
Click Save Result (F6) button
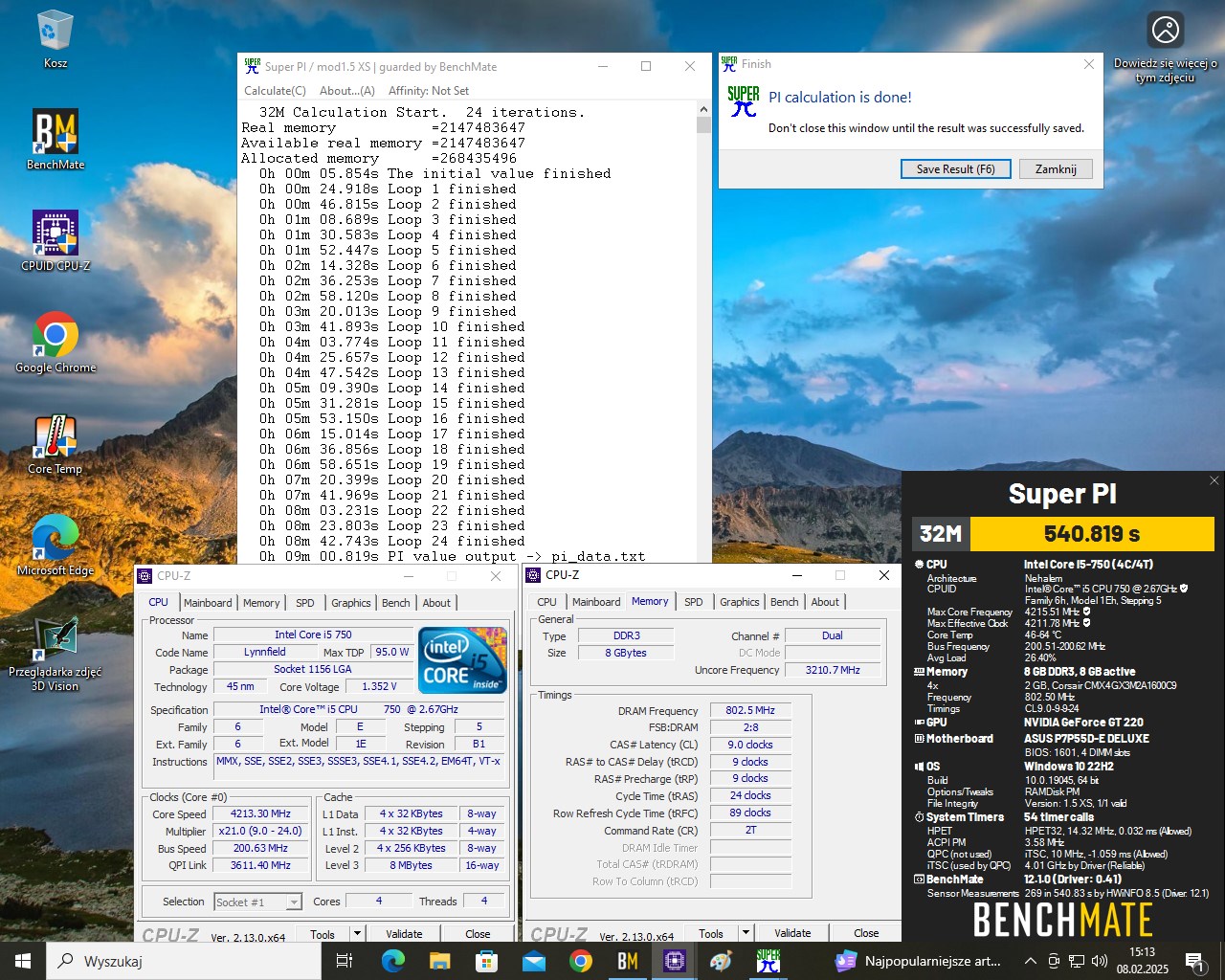click(955, 168)
